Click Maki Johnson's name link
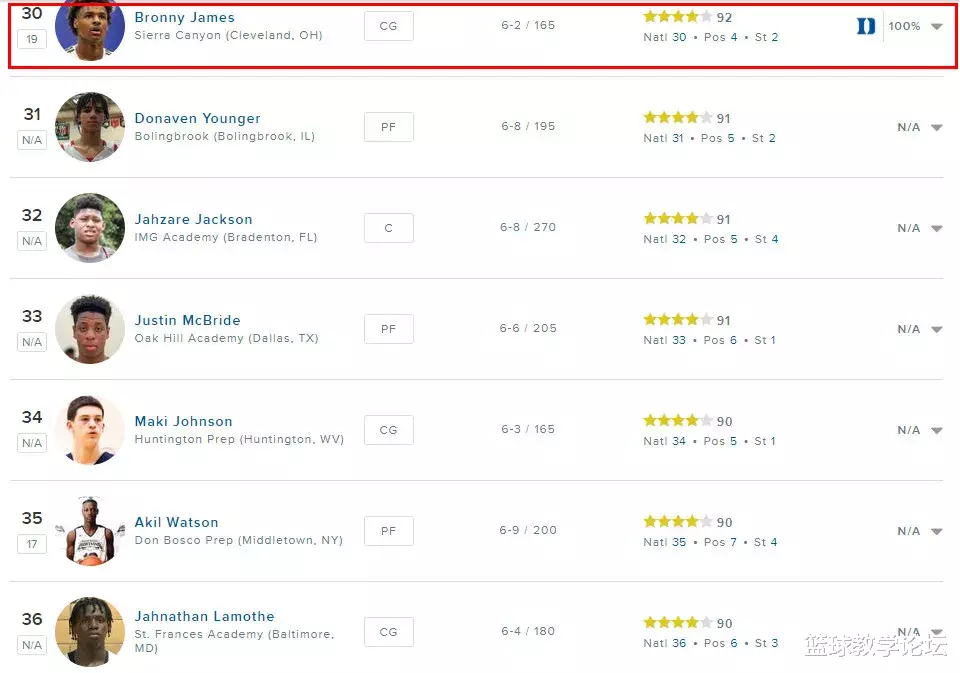Image resolution: width=960 pixels, height=673 pixels. click(183, 421)
